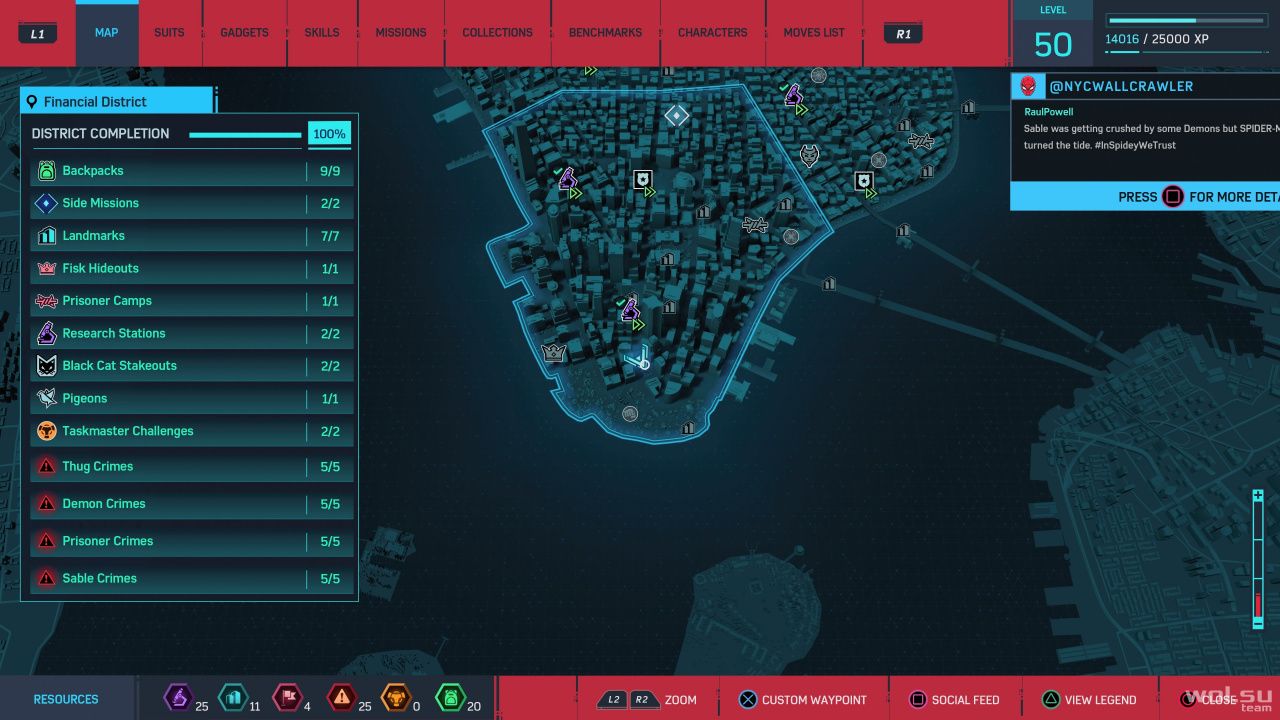Image resolution: width=1280 pixels, height=720 pixels.
Task: Switch to the Suits tab
Action: pos(169,32)
